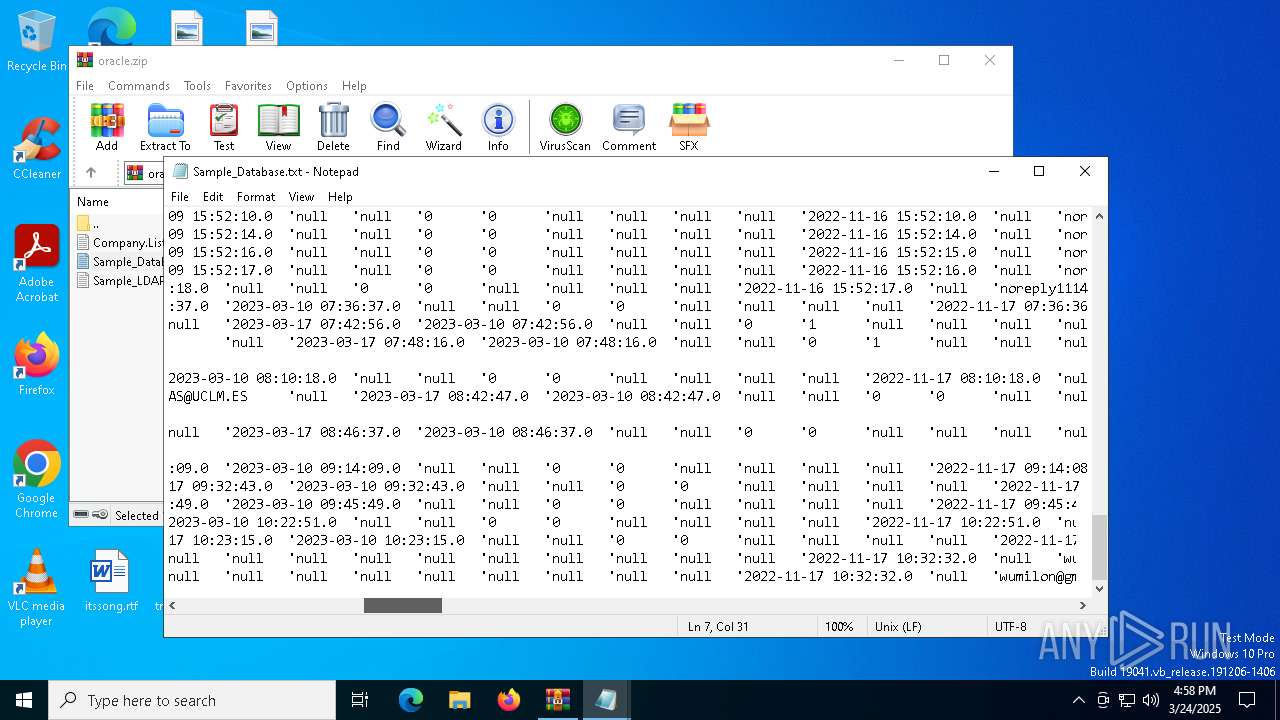Open Notepad Edit menu
Image resolution: width=1280 pixels, height=720 pixels.
click(213, 197)
